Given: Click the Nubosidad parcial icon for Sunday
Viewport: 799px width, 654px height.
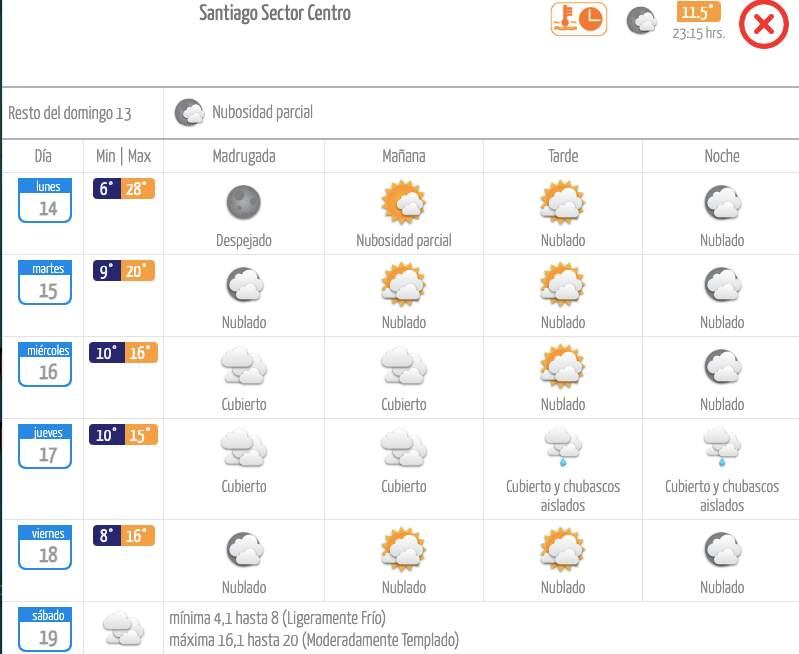Looking at the screenshot, I should pos(189,112).
